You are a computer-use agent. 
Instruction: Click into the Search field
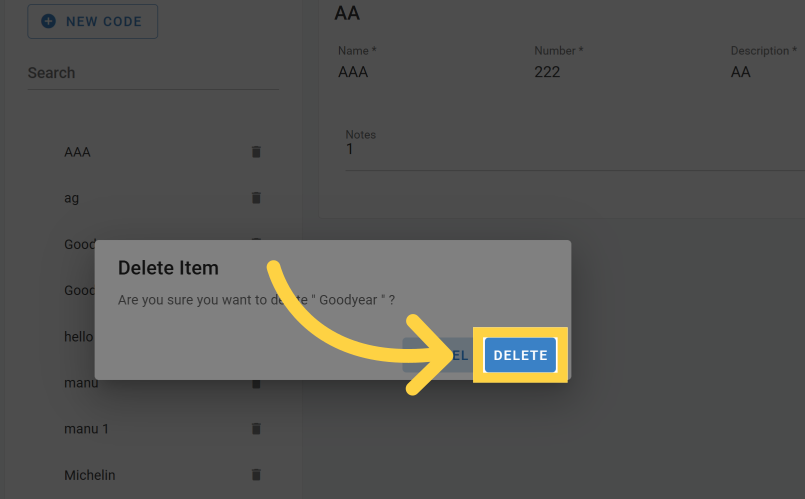coord(153,73)
